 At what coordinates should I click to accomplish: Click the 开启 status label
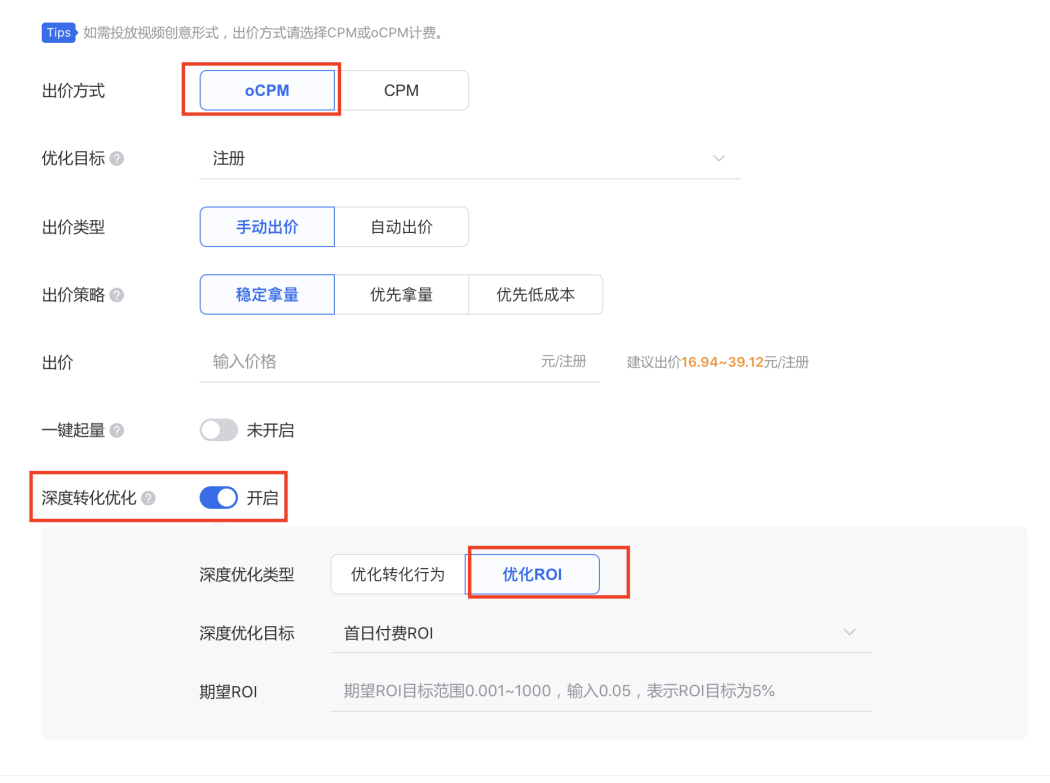[262, 498]
